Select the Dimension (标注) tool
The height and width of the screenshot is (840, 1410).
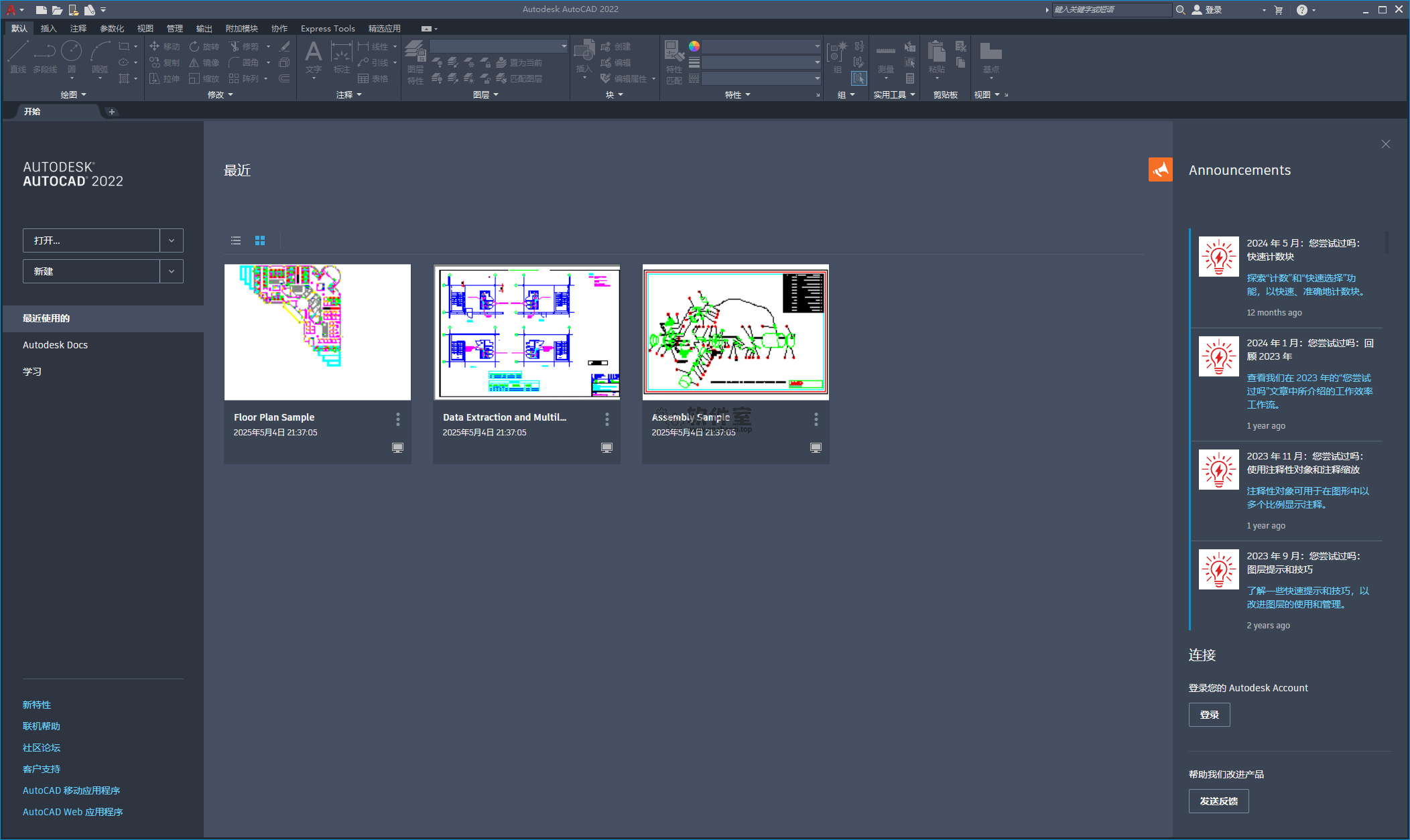(342, 57)
